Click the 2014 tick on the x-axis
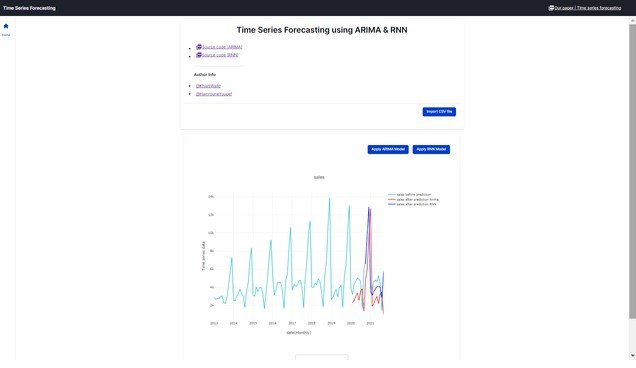636x368 pixels. (233, 323)
